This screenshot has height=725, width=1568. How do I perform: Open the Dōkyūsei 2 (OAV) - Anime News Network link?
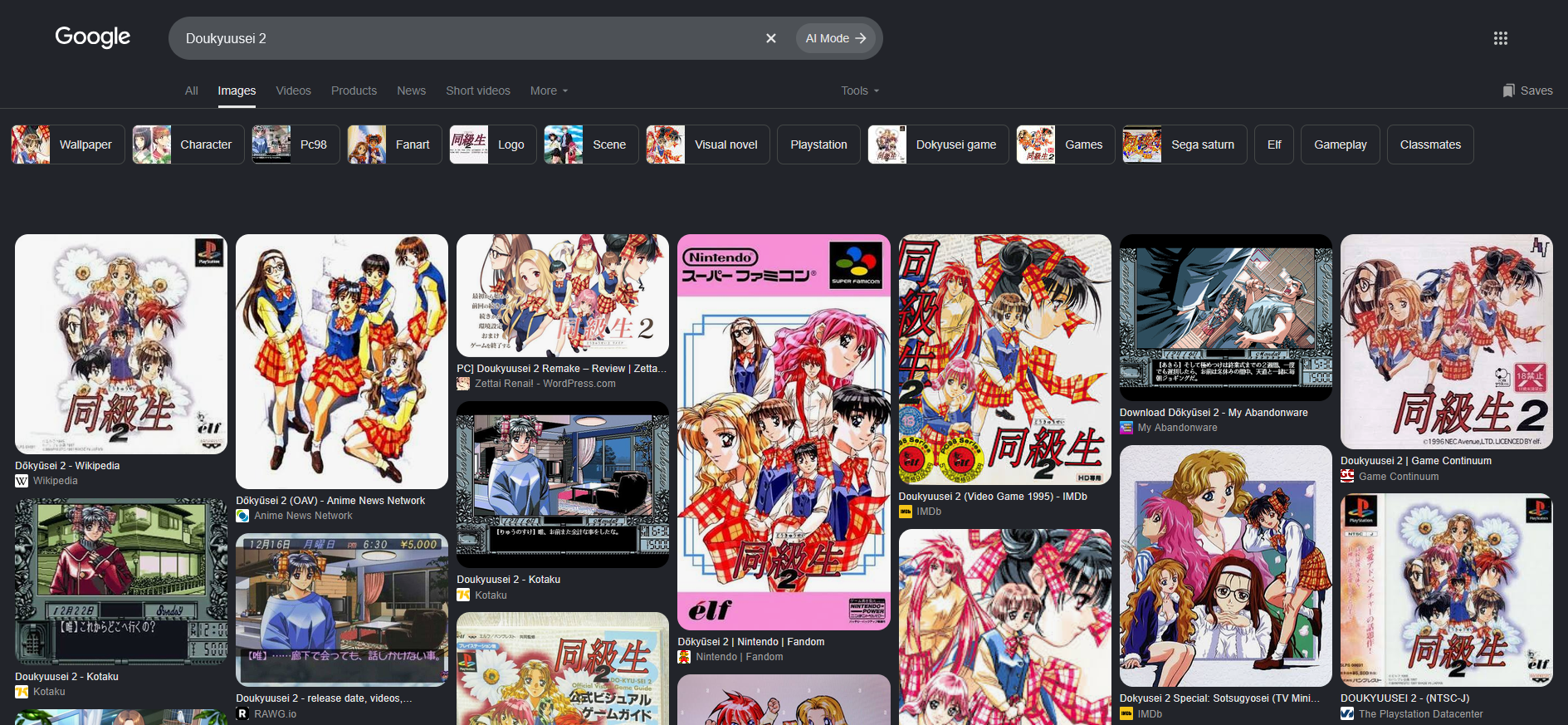[x=330, y=501]
